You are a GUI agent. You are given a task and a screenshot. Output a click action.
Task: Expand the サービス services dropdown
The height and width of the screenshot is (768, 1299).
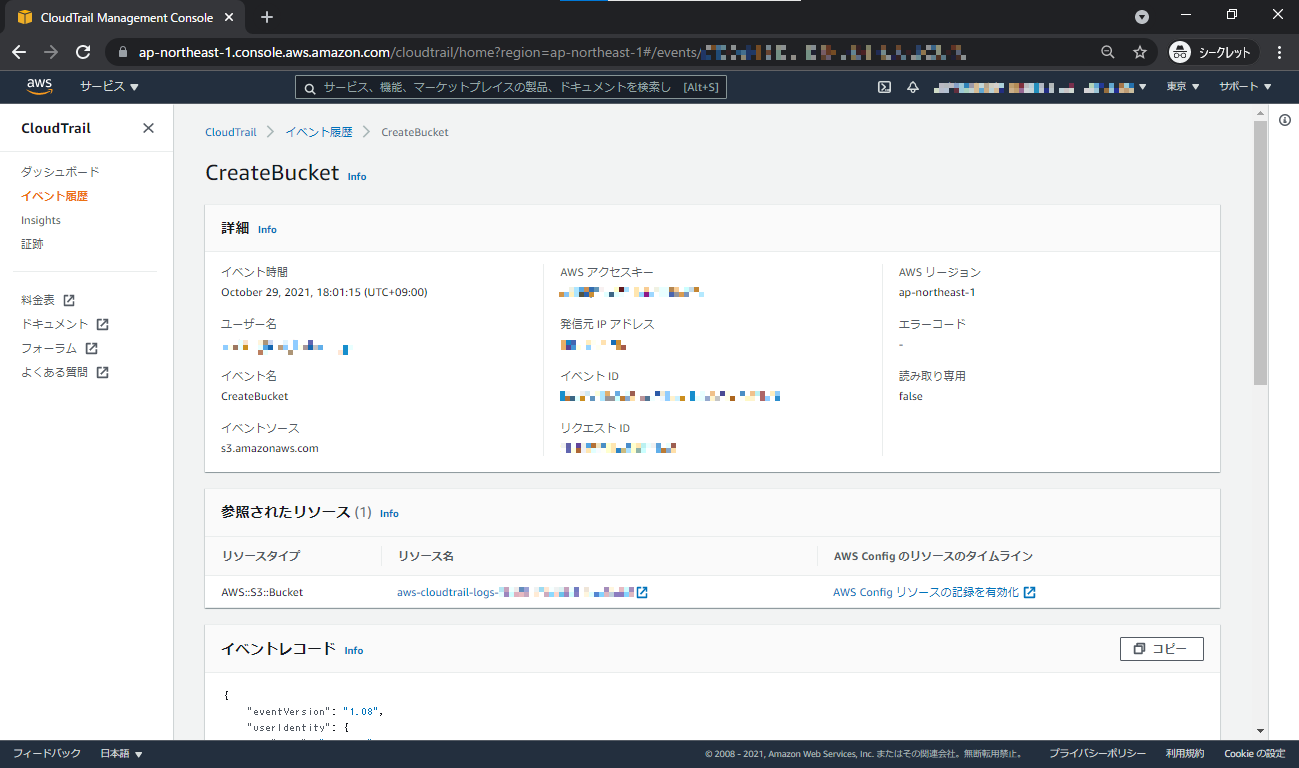[109, 87]
